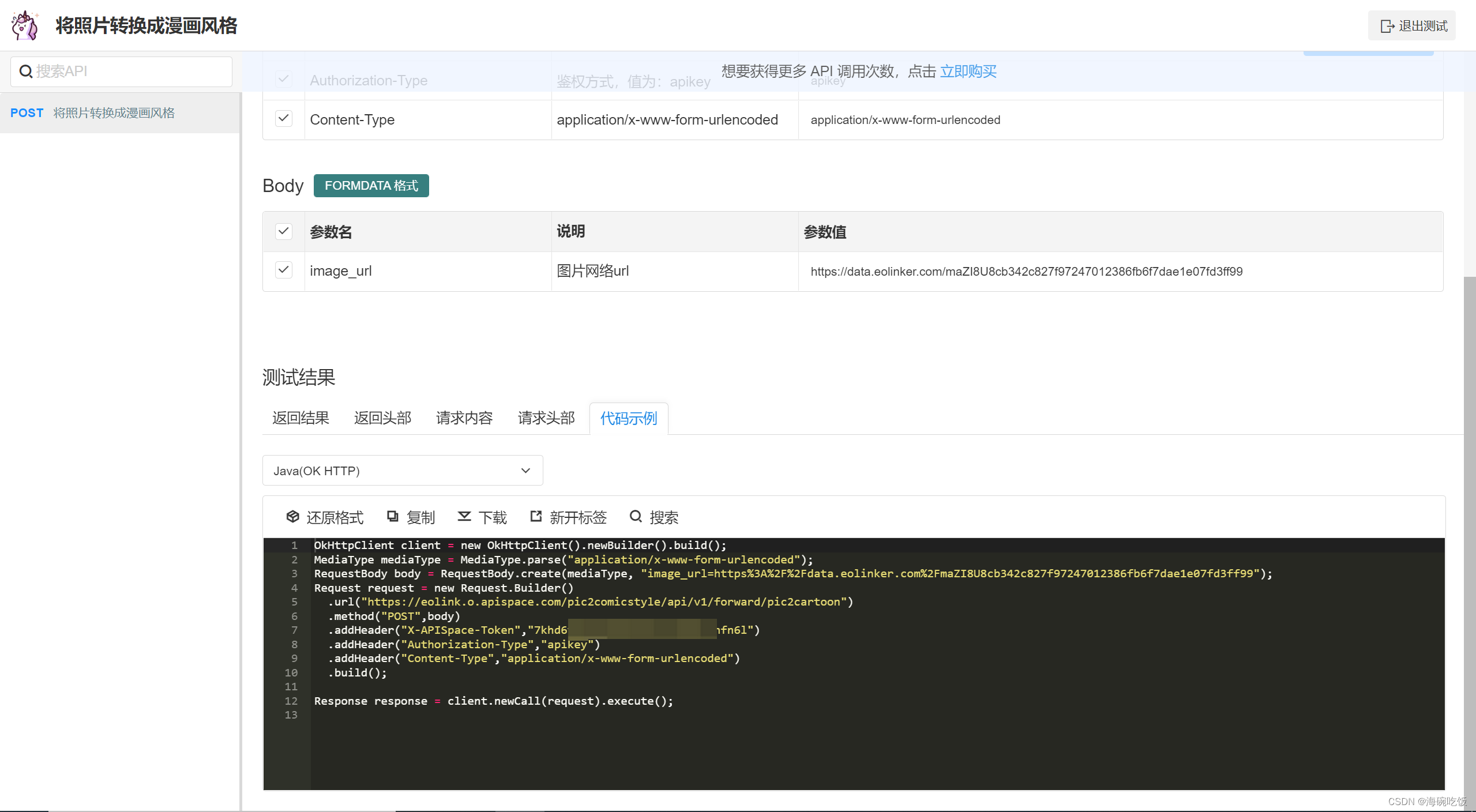Image resolution: width=1476 pixels, height=812 pixels.
Task: Click the image_url parameter name
Action: point(341,271)
